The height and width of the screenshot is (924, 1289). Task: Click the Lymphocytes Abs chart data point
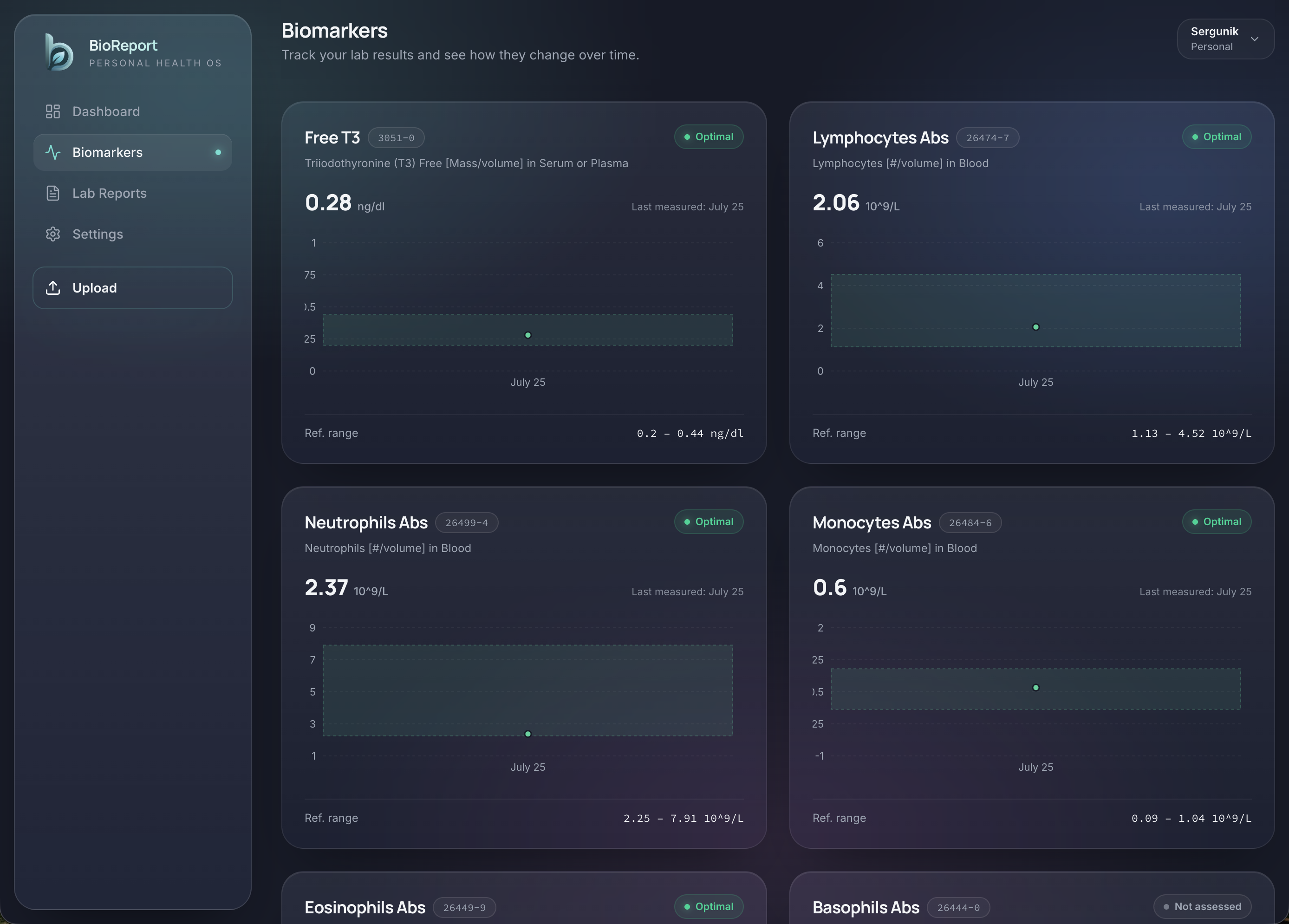point(1035,327)
